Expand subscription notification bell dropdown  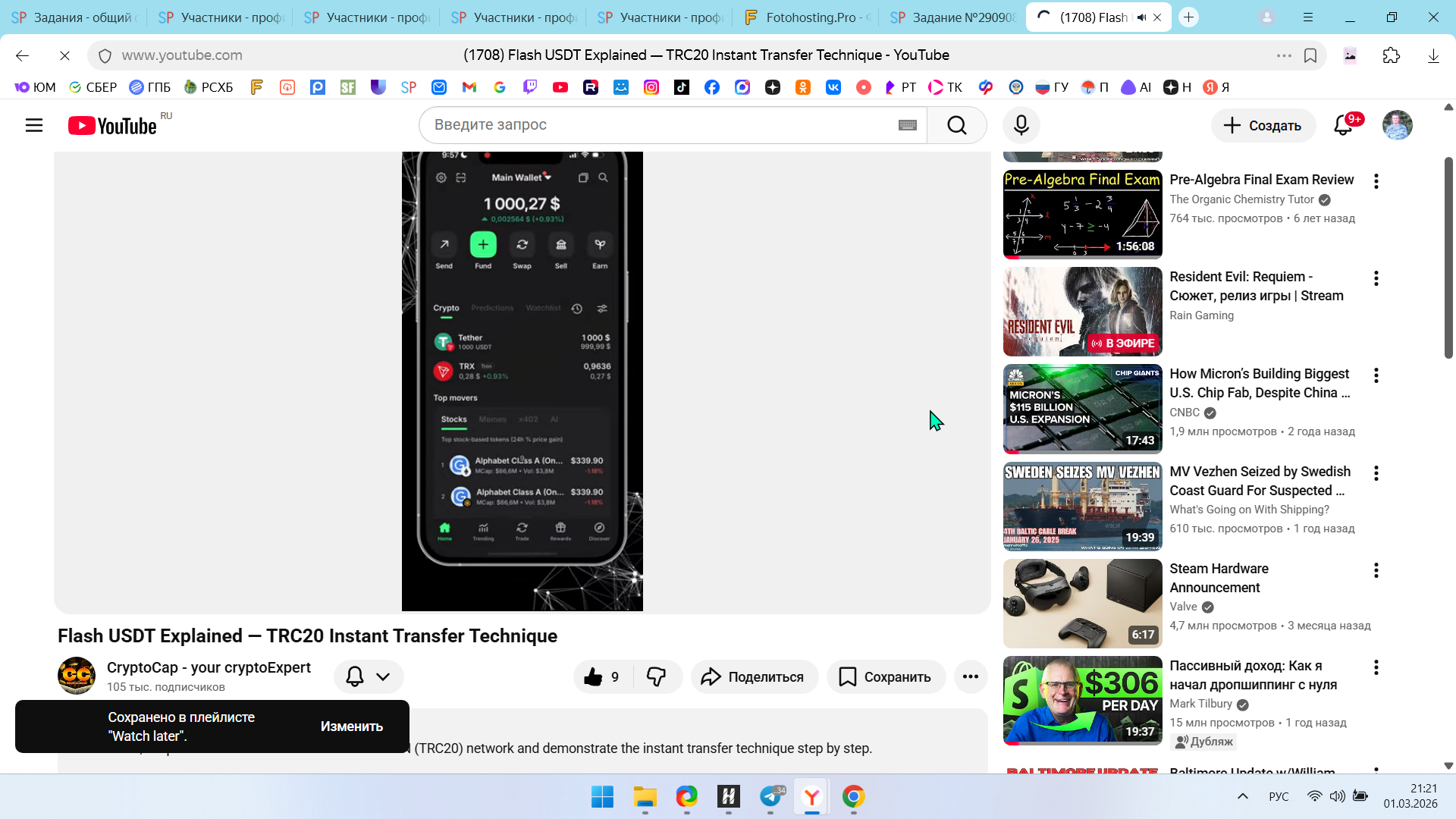coord(369,676)
